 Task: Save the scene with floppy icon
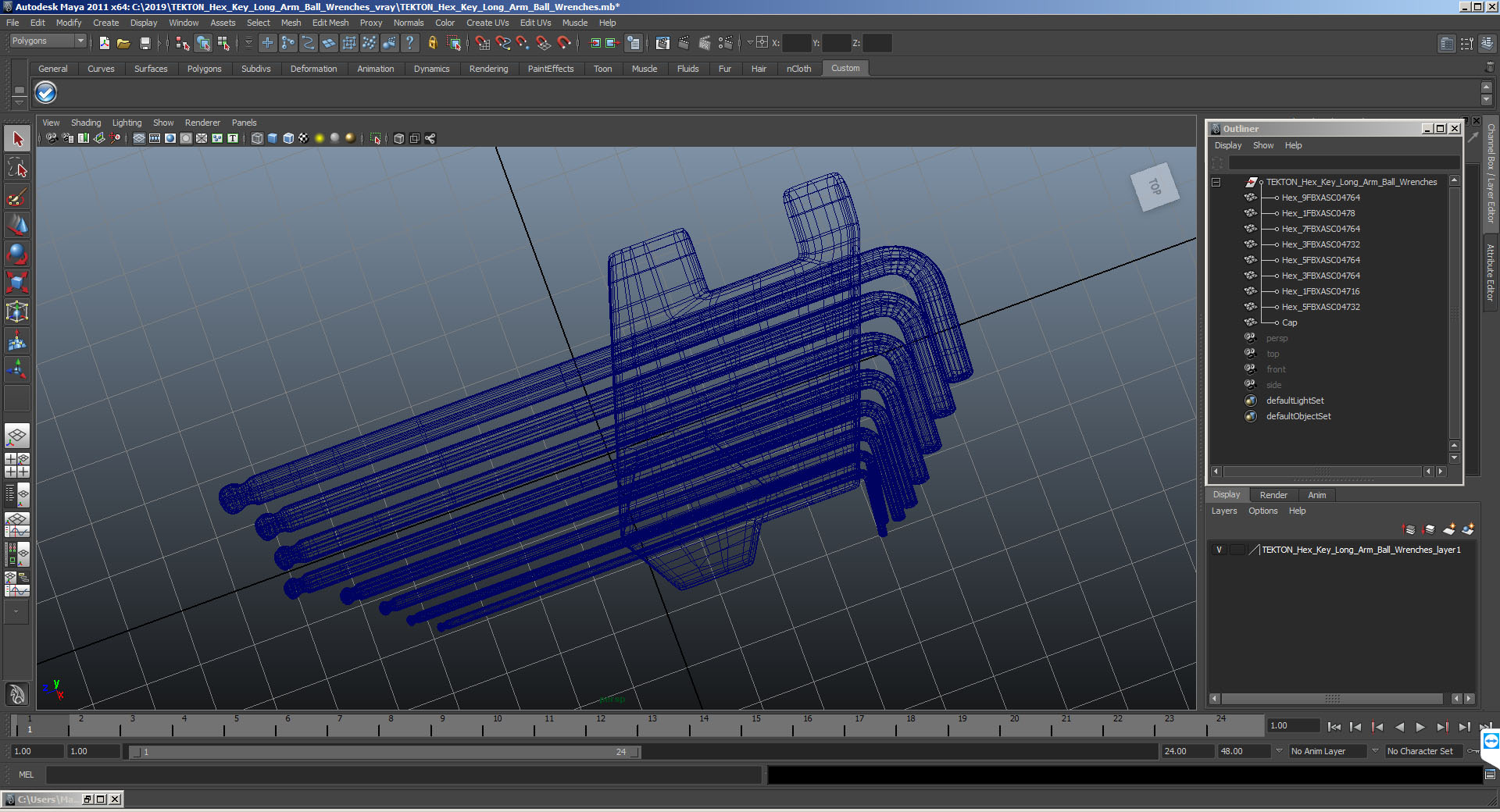[x=145, y=43]
